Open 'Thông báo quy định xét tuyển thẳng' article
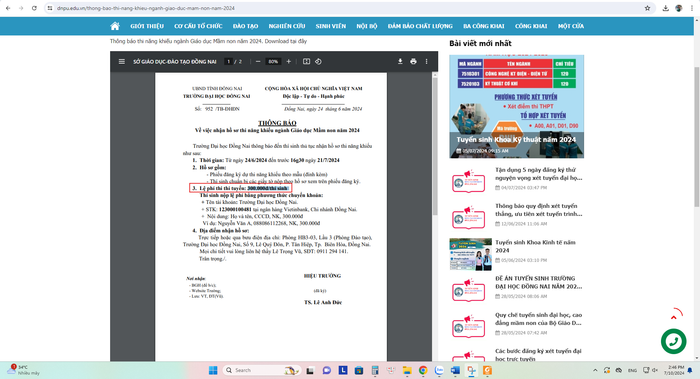Screen dimensions: 700x379 (x=538, y=210)
